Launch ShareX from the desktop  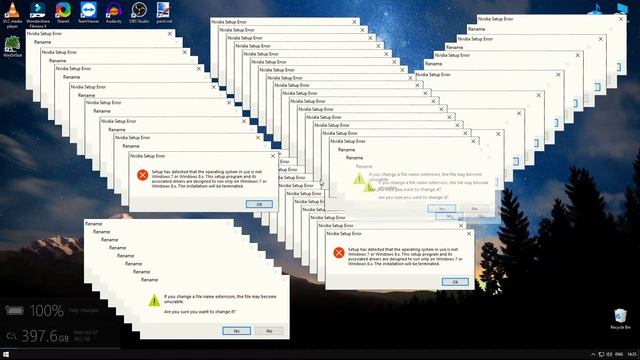coord(63,12)
